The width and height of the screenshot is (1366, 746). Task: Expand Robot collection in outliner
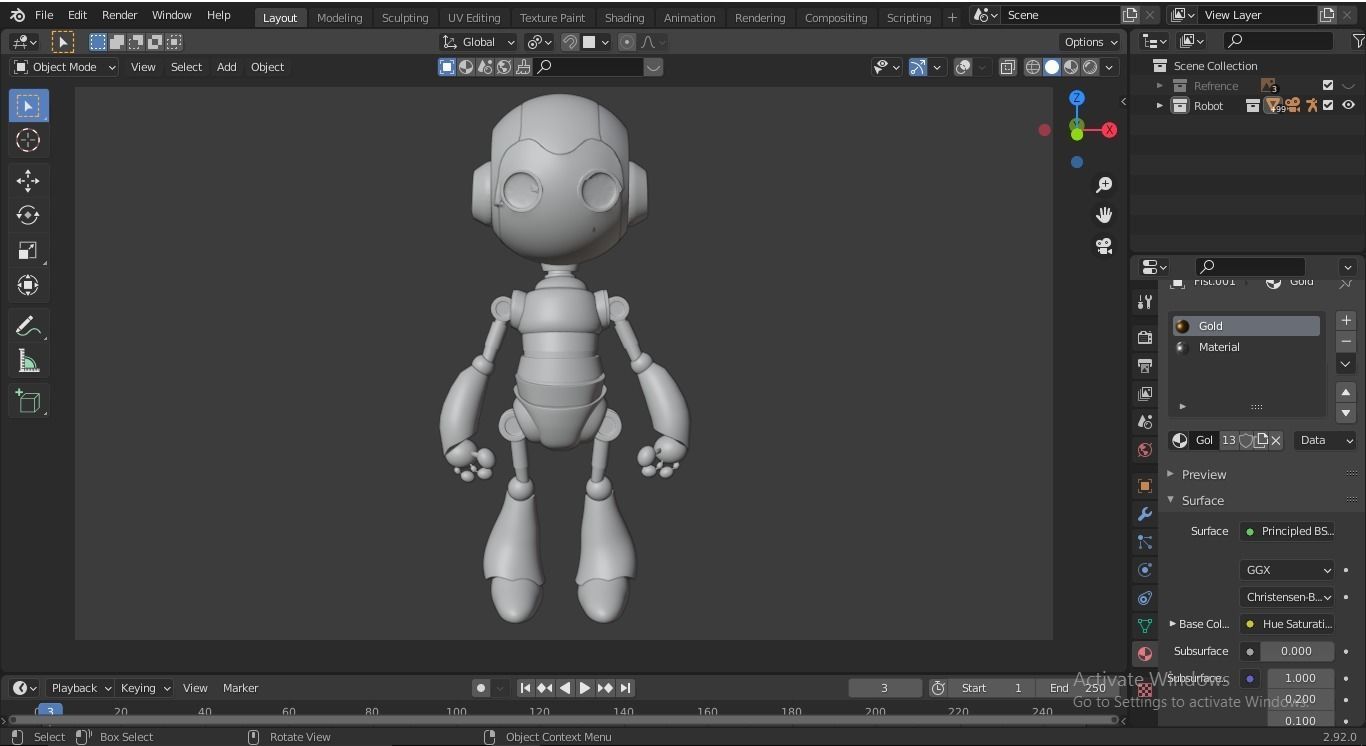1160,105
